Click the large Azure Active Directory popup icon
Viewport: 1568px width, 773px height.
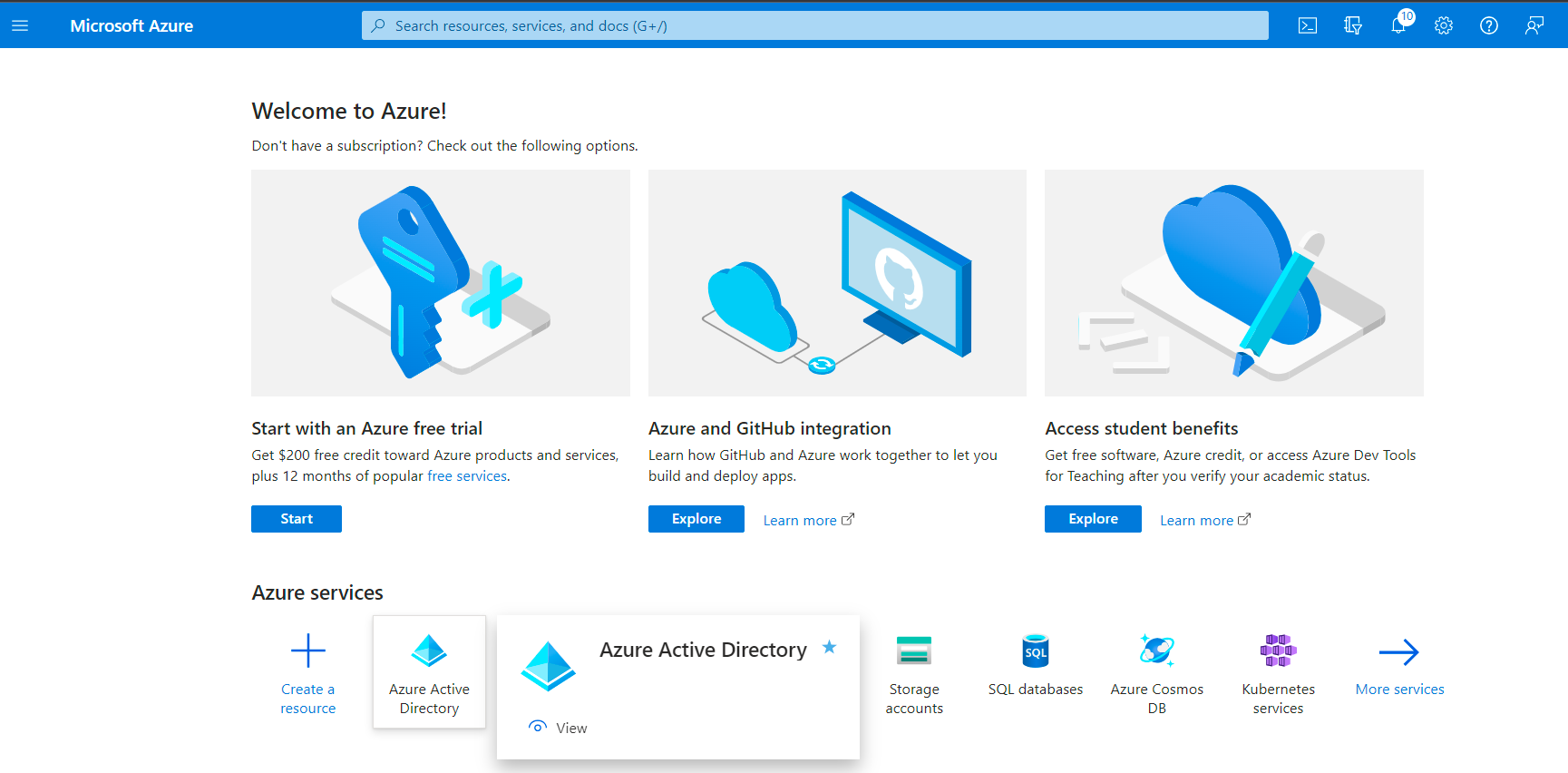tap(549, 666)
